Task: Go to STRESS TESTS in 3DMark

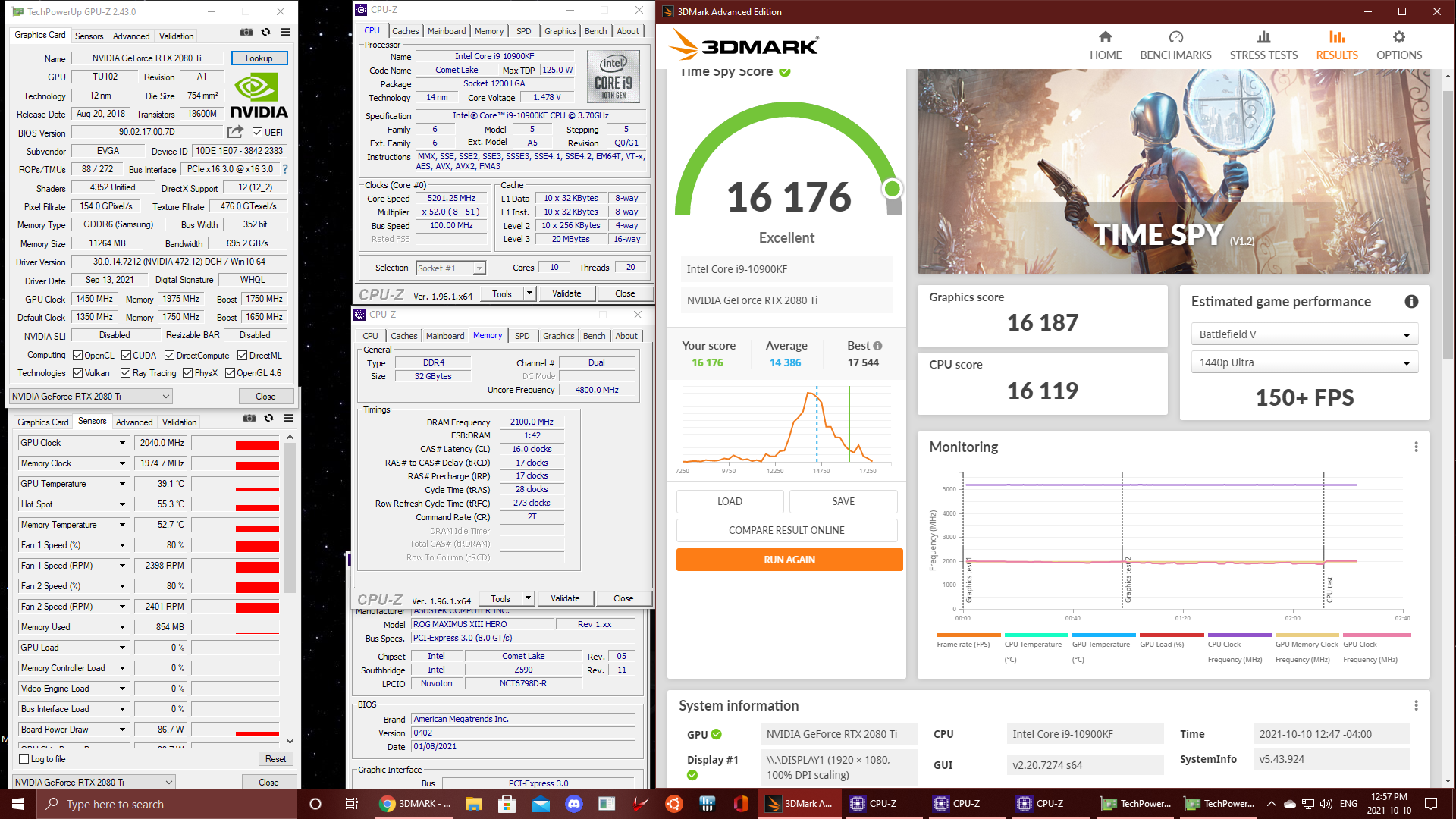Action: [x=1263, y=45]
